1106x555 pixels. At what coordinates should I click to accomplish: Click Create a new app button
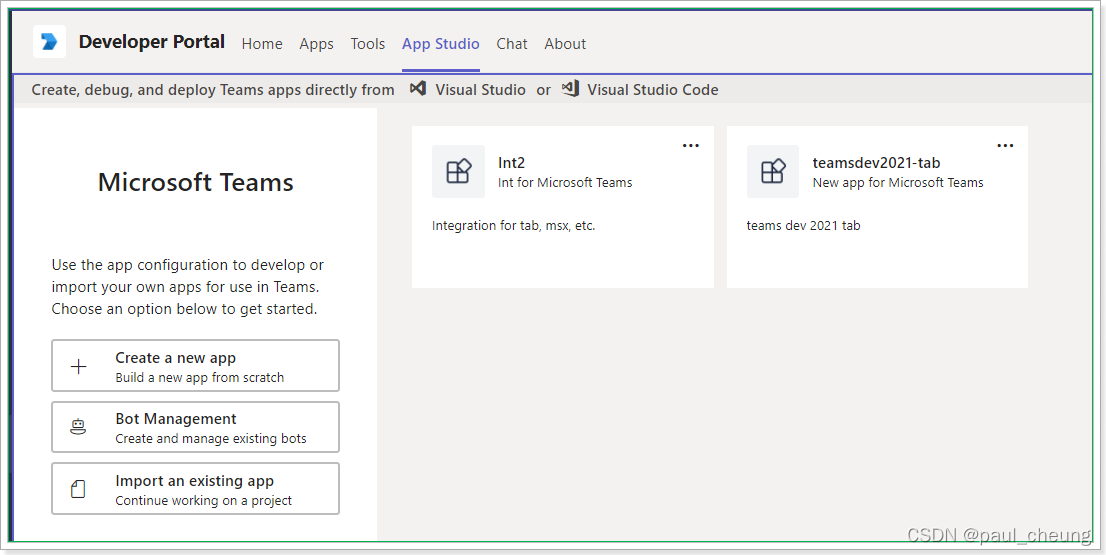point(195,365)
